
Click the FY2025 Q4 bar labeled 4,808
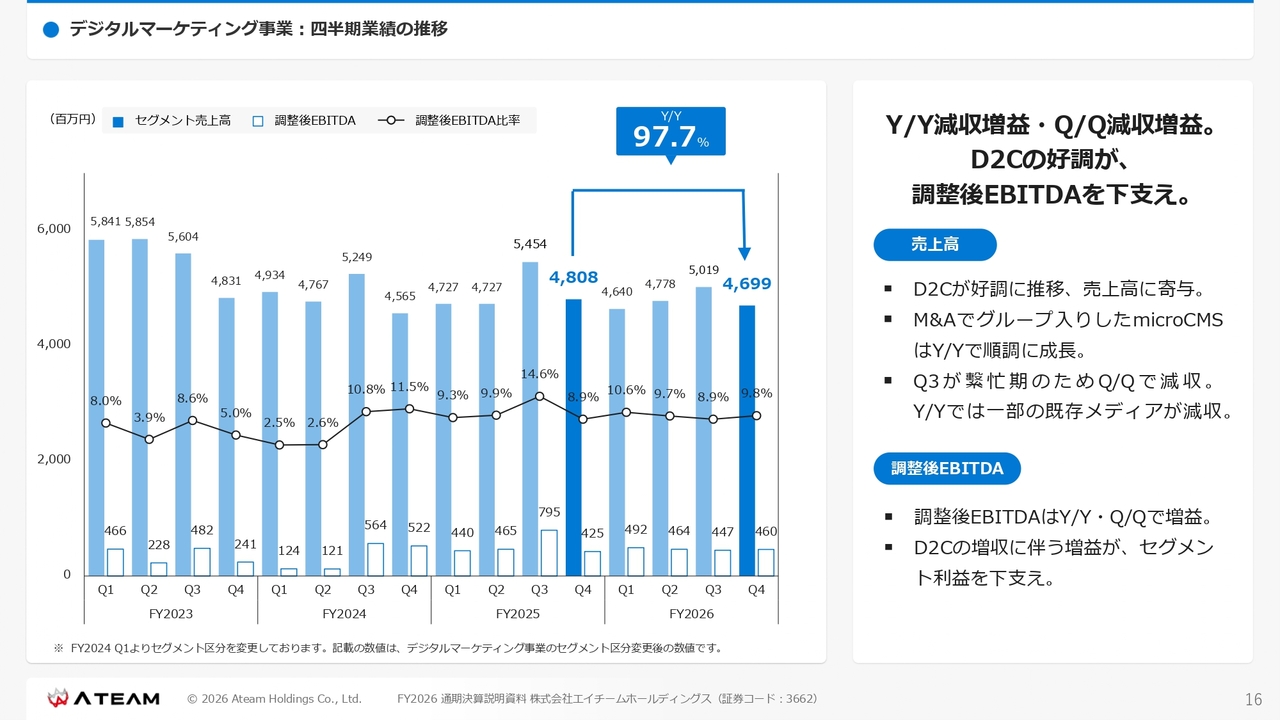click(574, 437)
